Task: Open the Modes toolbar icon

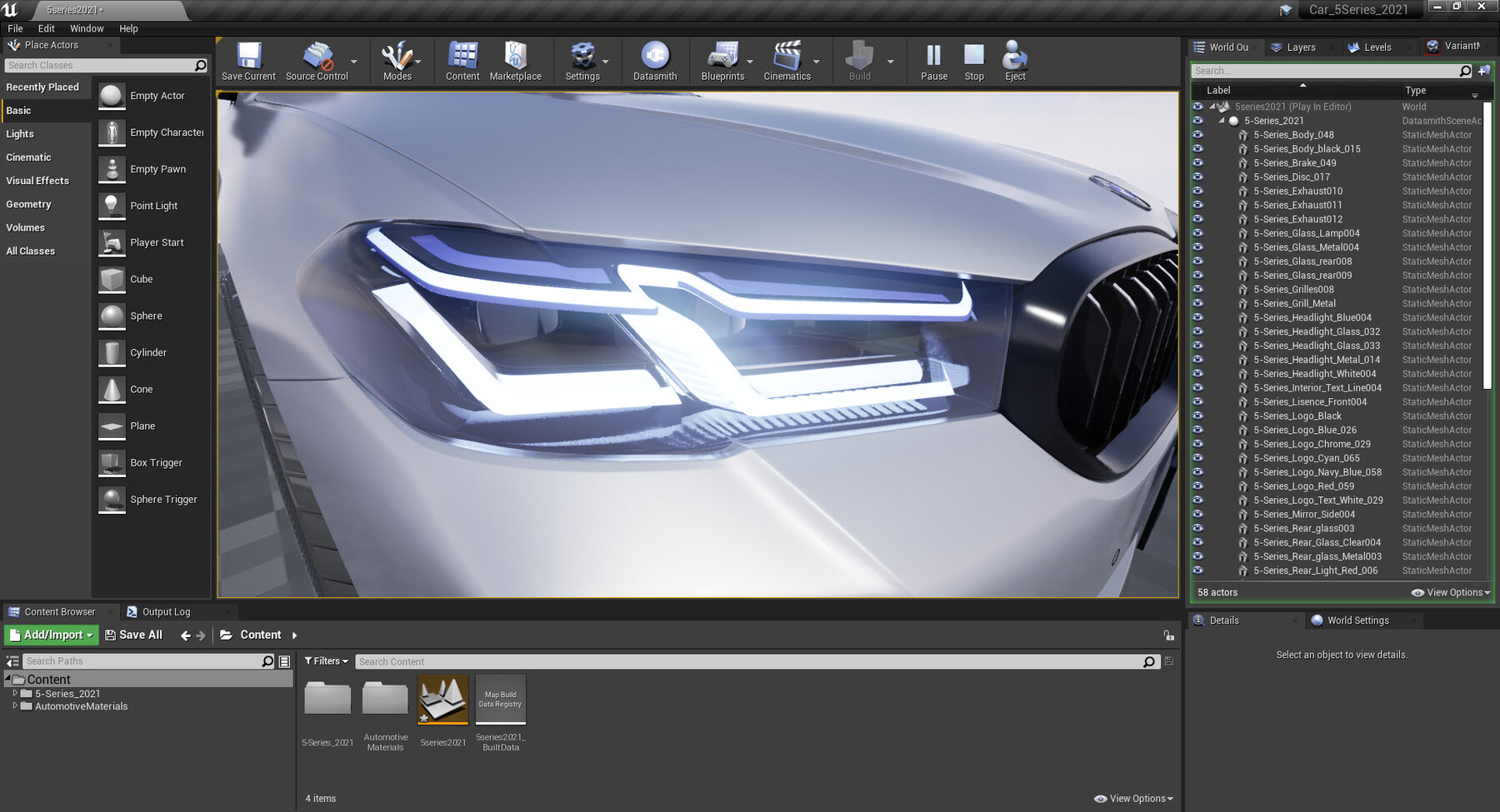Action: coord(397,57)
